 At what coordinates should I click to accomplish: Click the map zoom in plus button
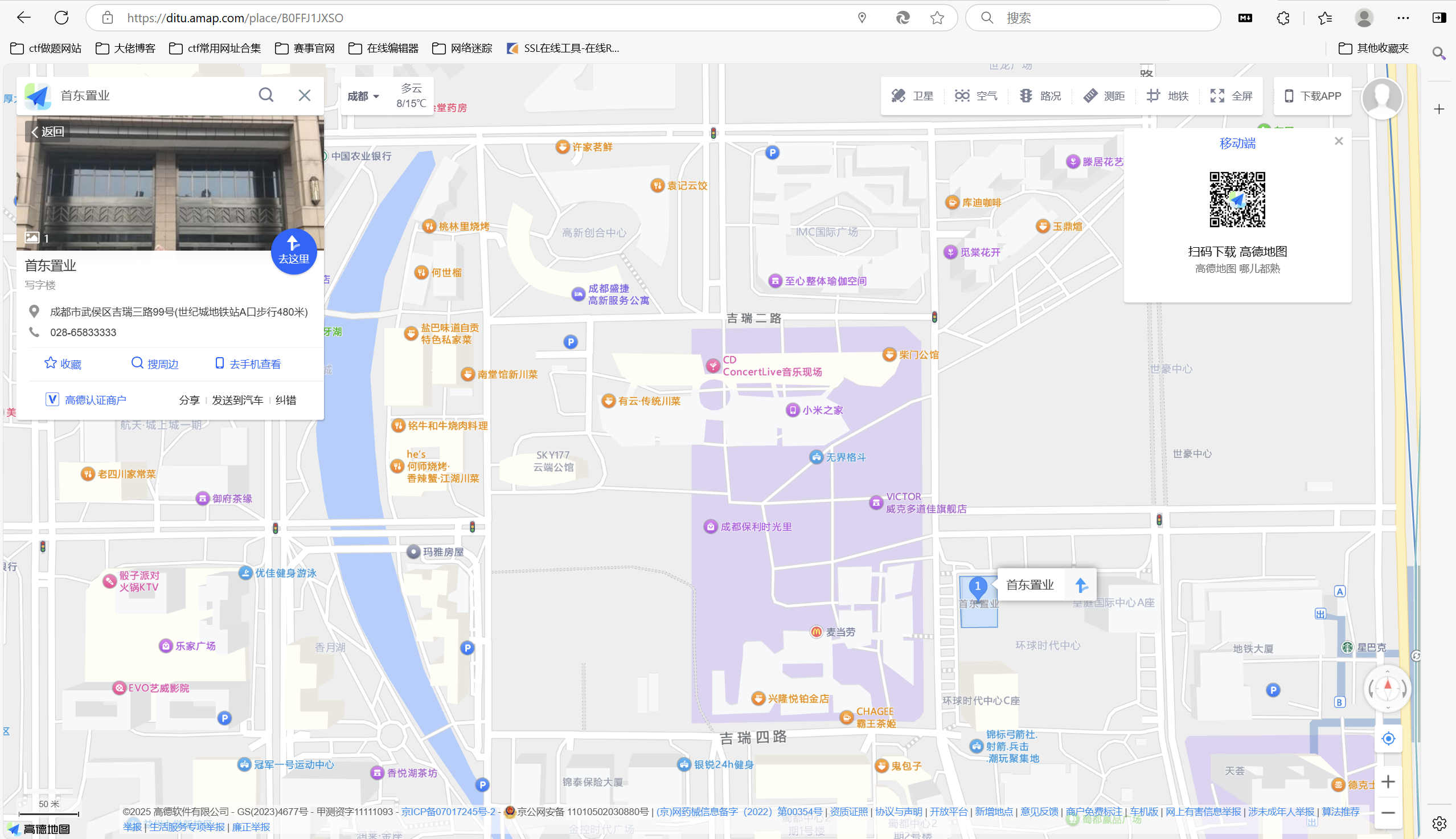pyautogui.click(x=1388, y=782)
